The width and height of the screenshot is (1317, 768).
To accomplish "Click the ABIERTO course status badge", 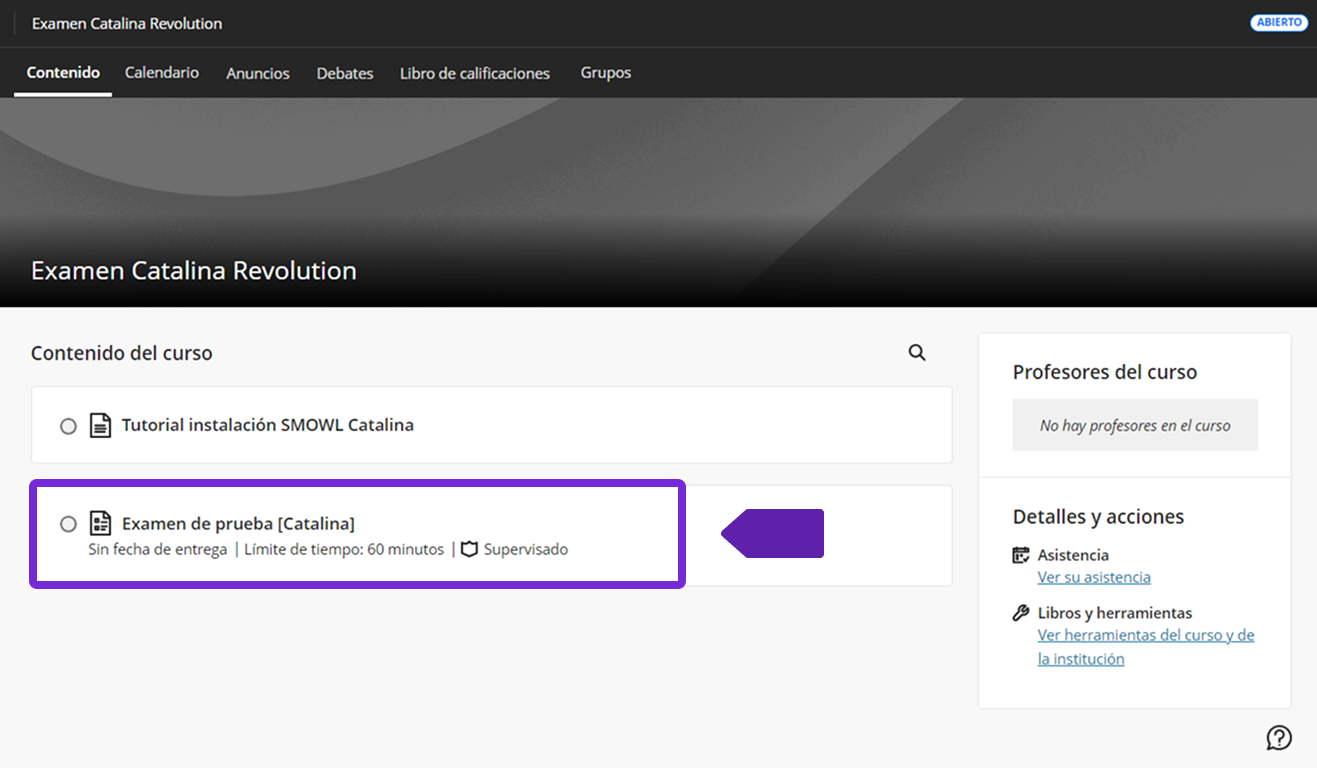I will coord(1279,23).
